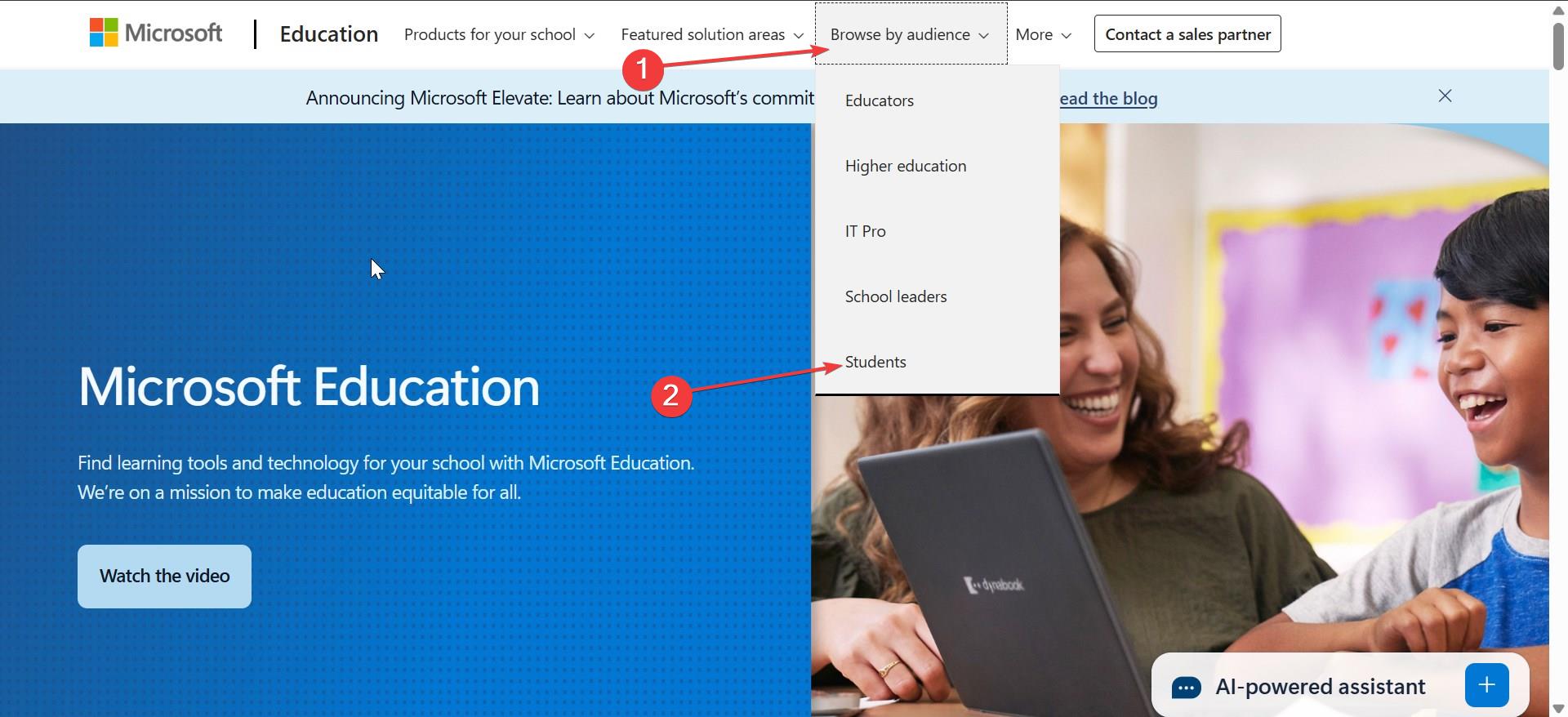Click the Microsoft logo
Viewport: 1568px width, 717px height.
click(x=156, y=33)
